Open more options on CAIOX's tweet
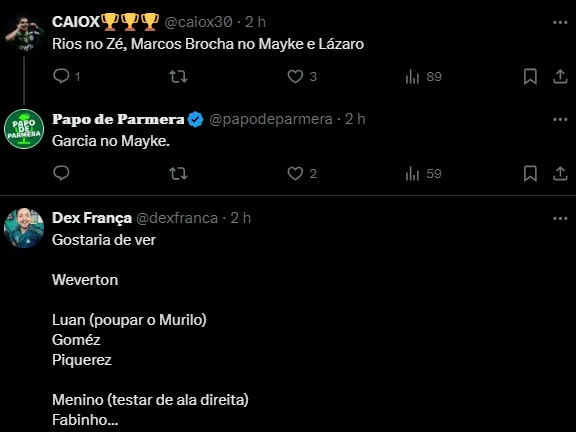Screen dimensions: 576x432 [x=560, y=22]
